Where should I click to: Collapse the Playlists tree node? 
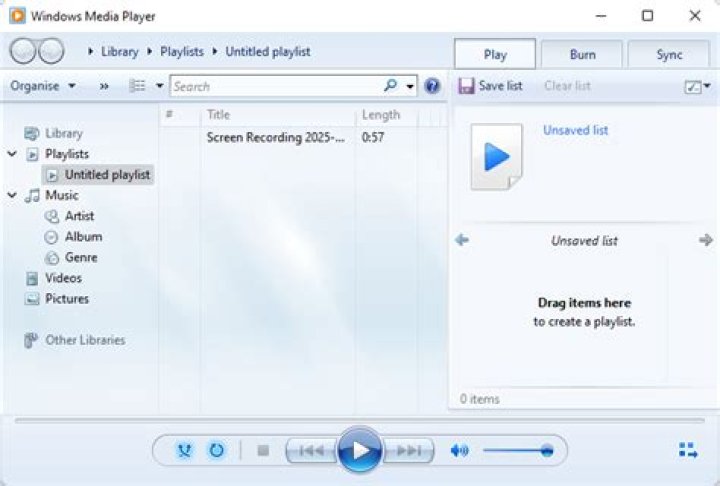pyautogui.click(x=12, y=154)
